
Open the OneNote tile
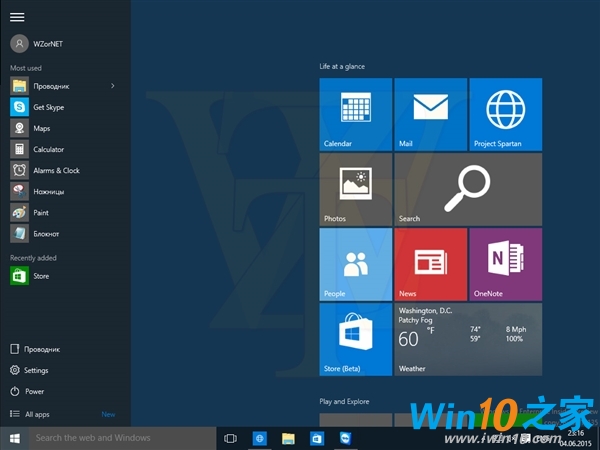505,264
